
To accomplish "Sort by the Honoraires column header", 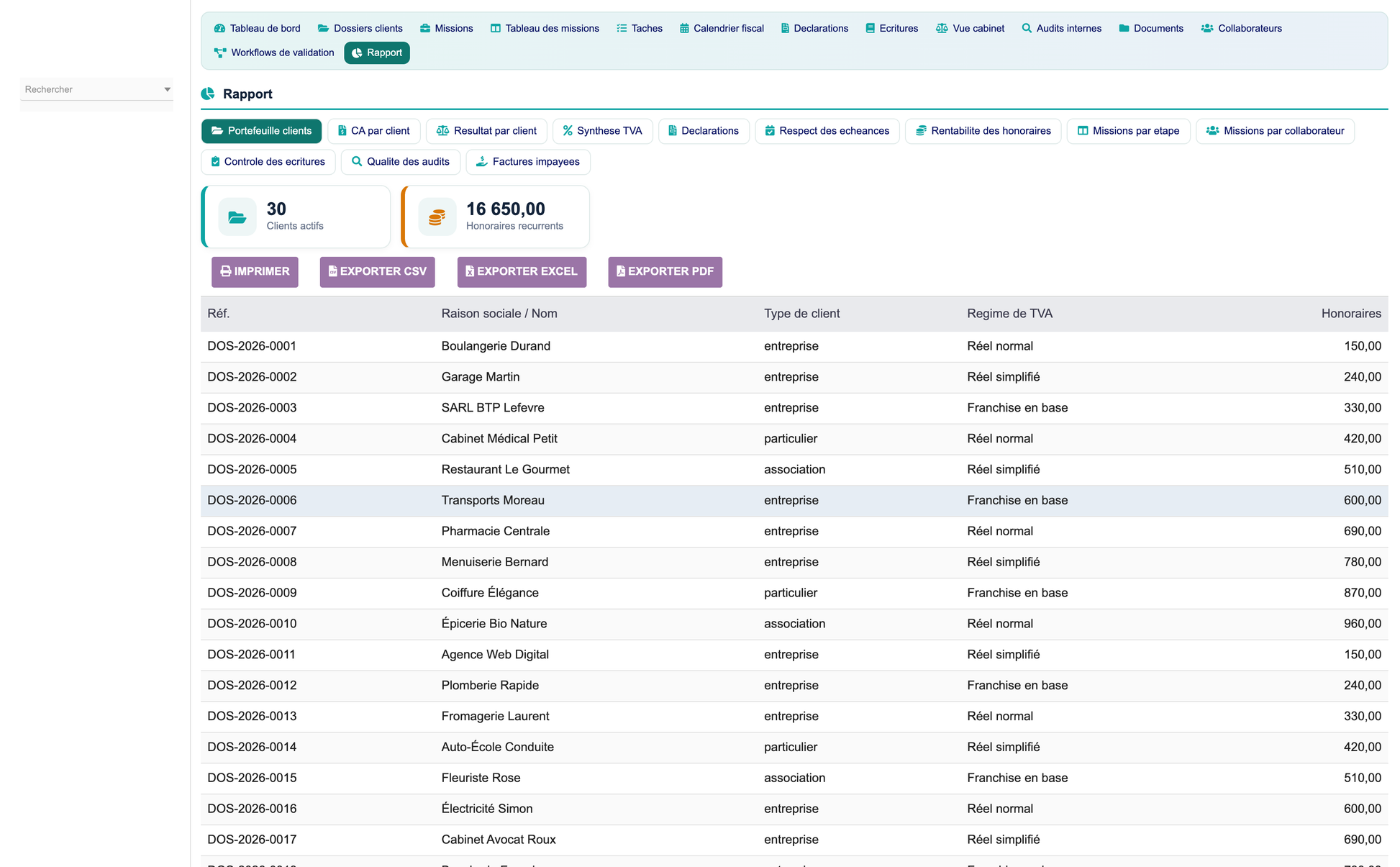I will (x=1351, y=314).
